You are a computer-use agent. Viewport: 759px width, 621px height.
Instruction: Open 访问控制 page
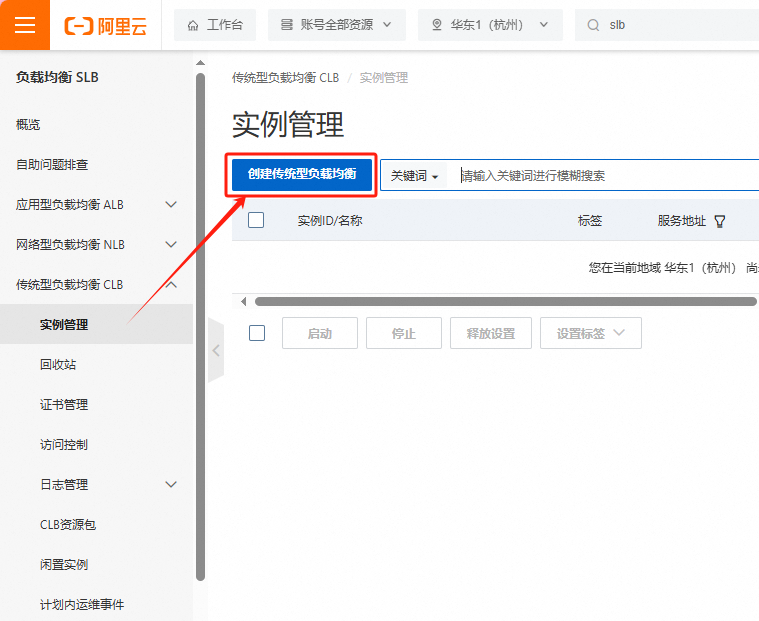(x=64, y=444)
